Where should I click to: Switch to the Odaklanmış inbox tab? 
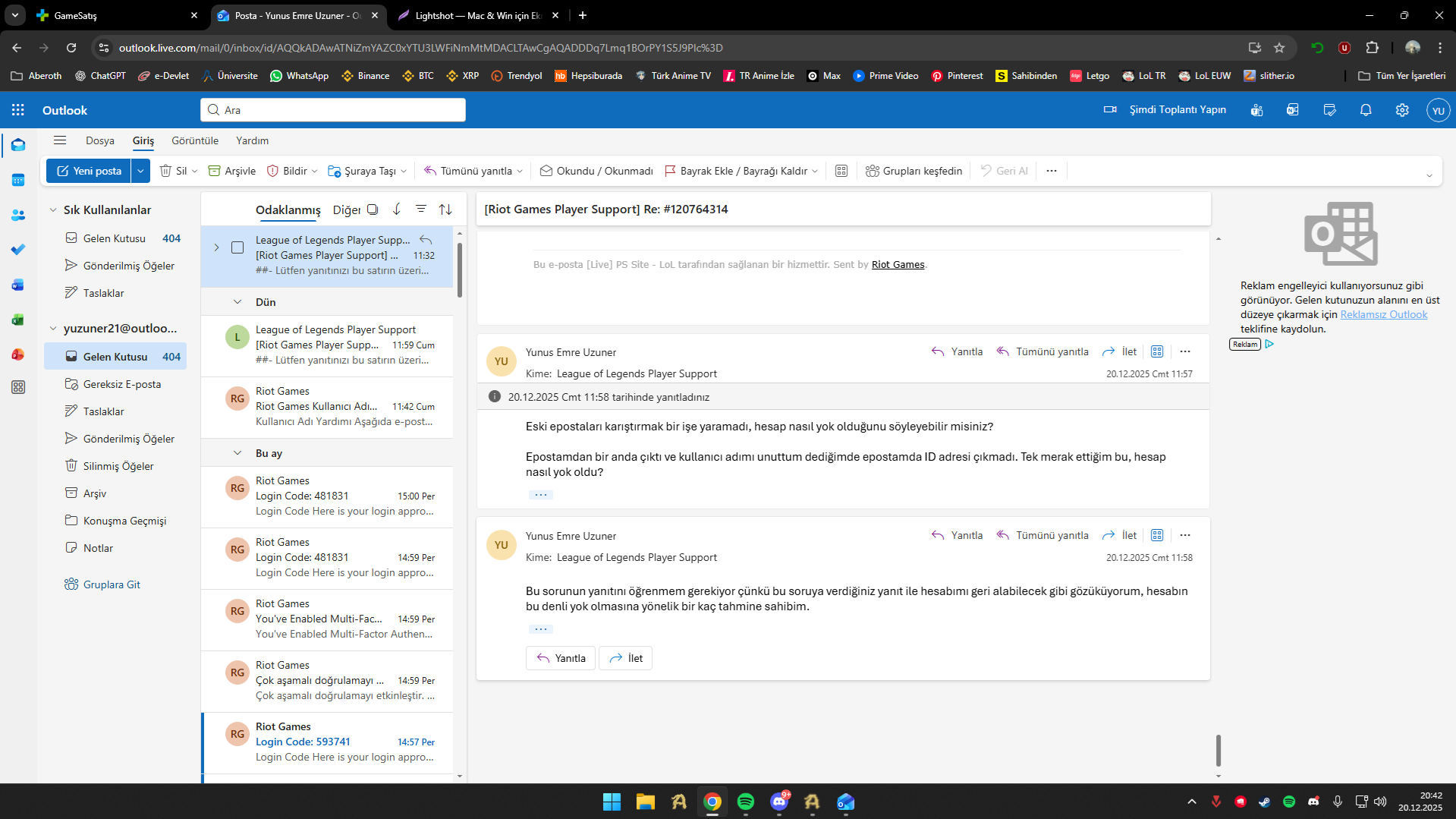coord(288,209)
